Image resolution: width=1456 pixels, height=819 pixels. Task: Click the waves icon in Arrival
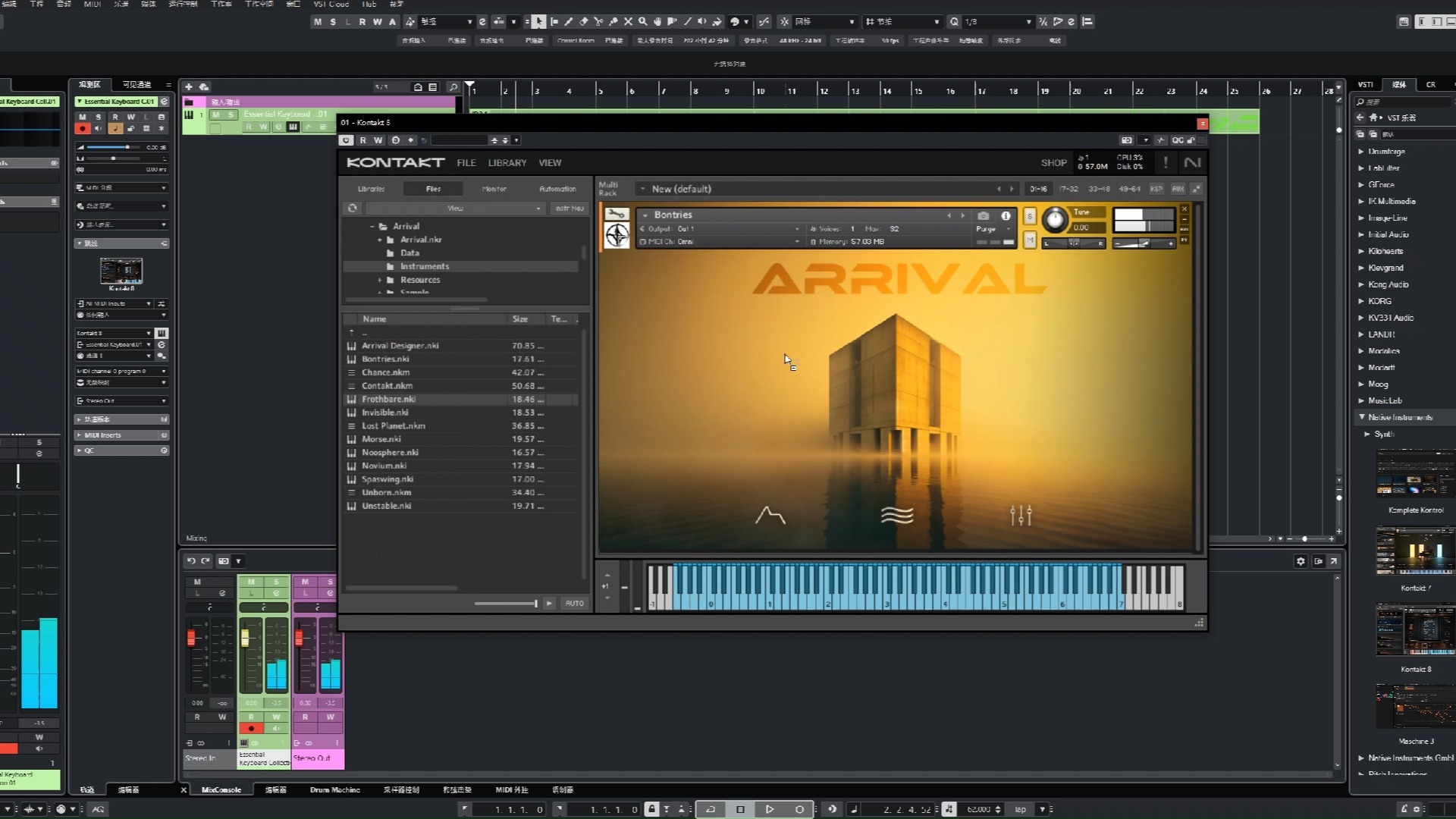896,516
